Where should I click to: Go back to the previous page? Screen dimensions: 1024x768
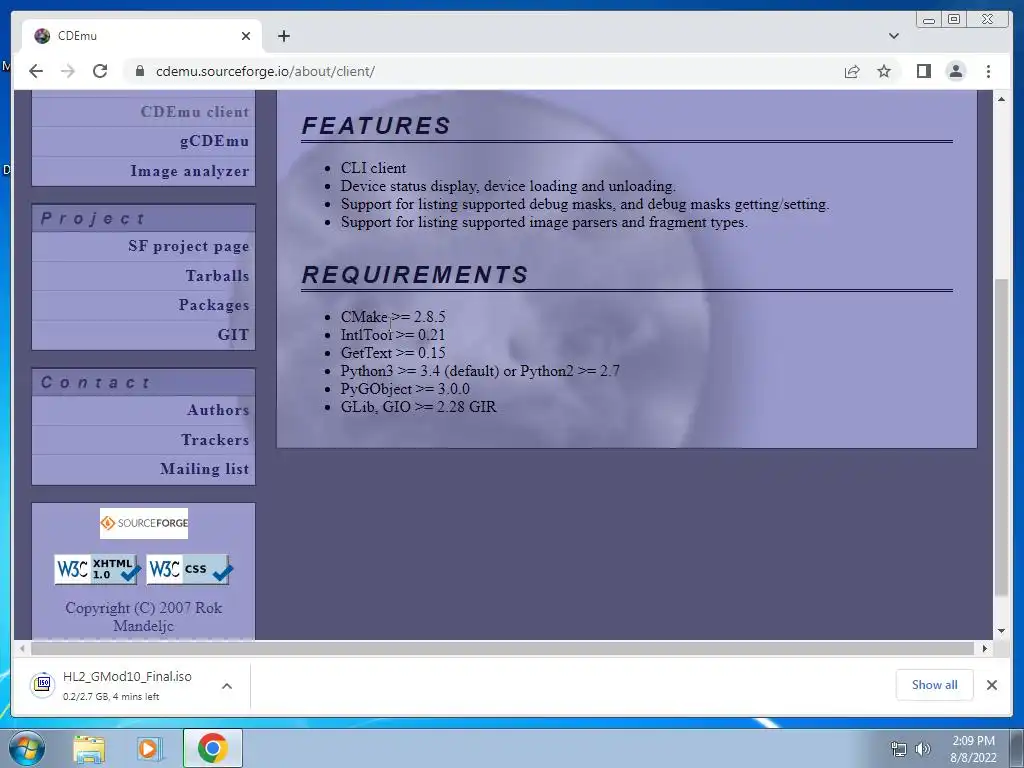pos(36,71)
